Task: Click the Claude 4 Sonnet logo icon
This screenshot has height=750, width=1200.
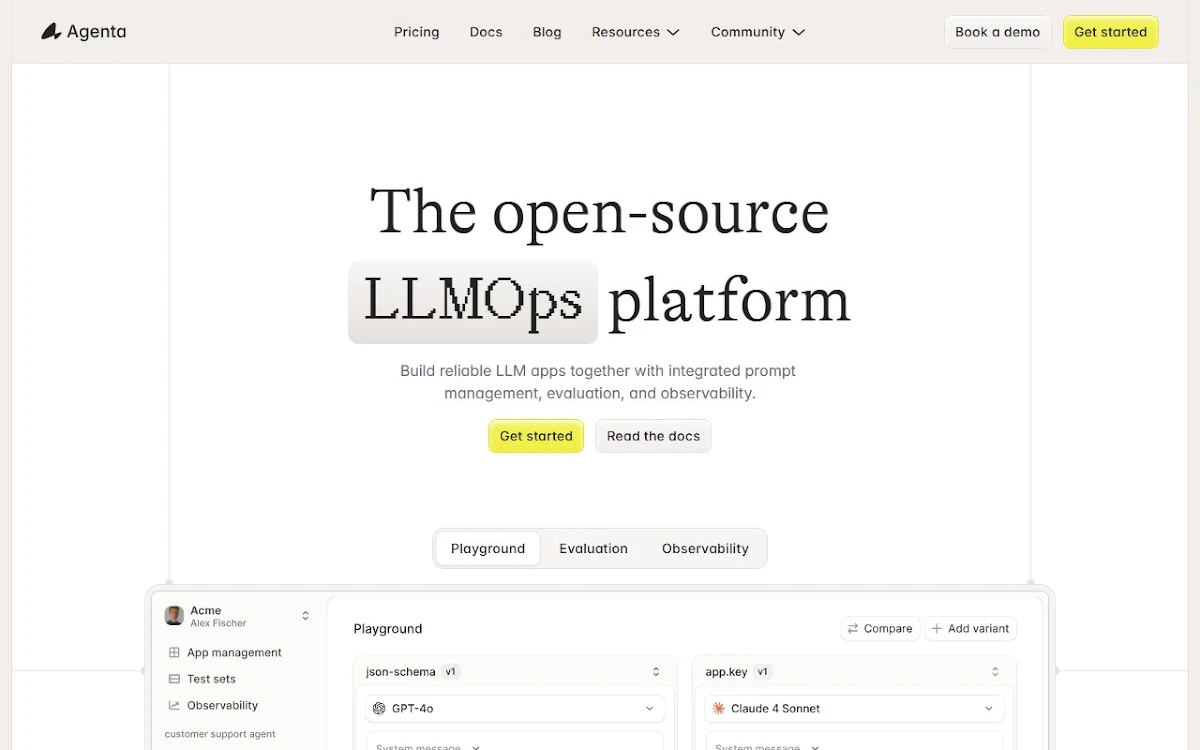Action: [718, 709]
